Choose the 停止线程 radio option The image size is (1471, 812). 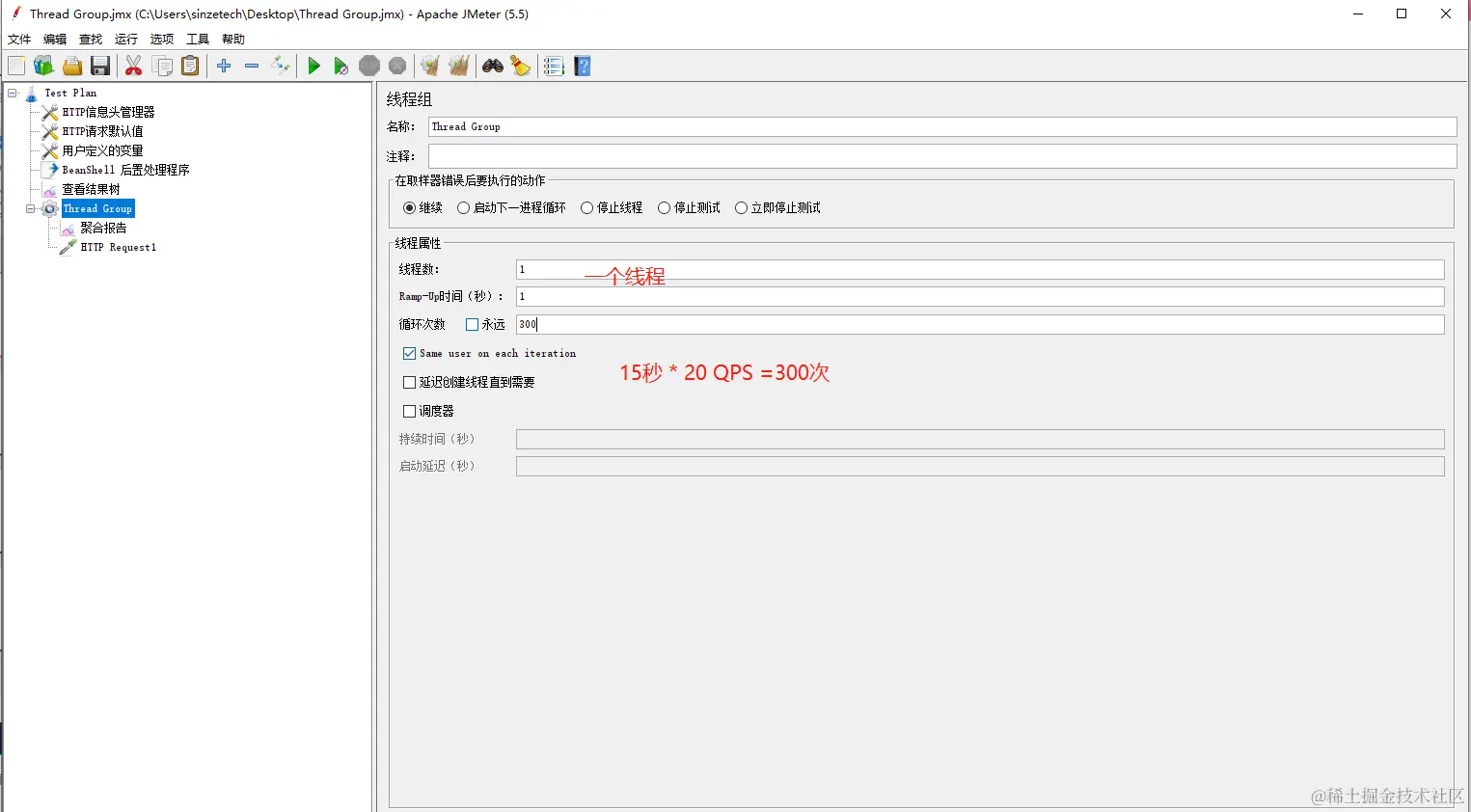(586, 208)
